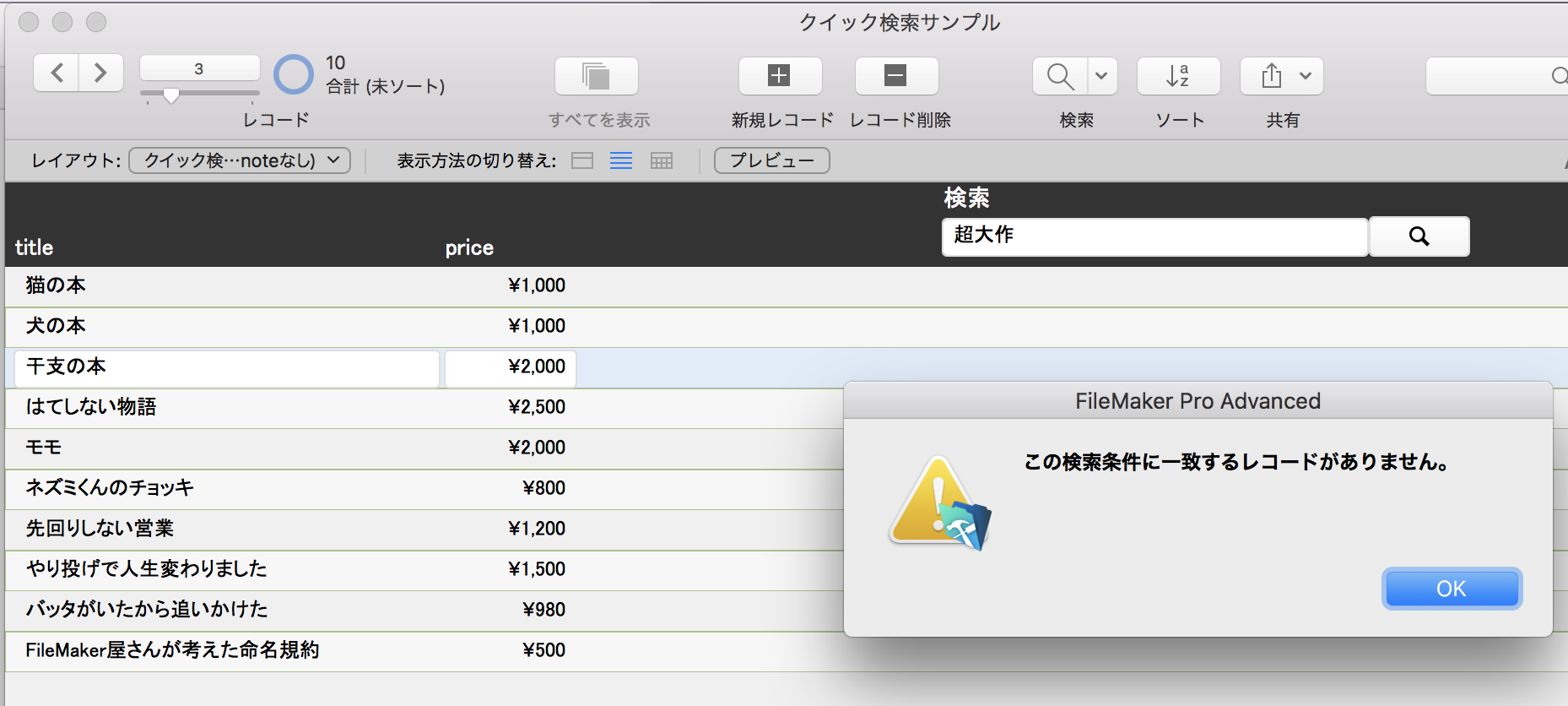Click the Share export icon

click(1272, 76)
